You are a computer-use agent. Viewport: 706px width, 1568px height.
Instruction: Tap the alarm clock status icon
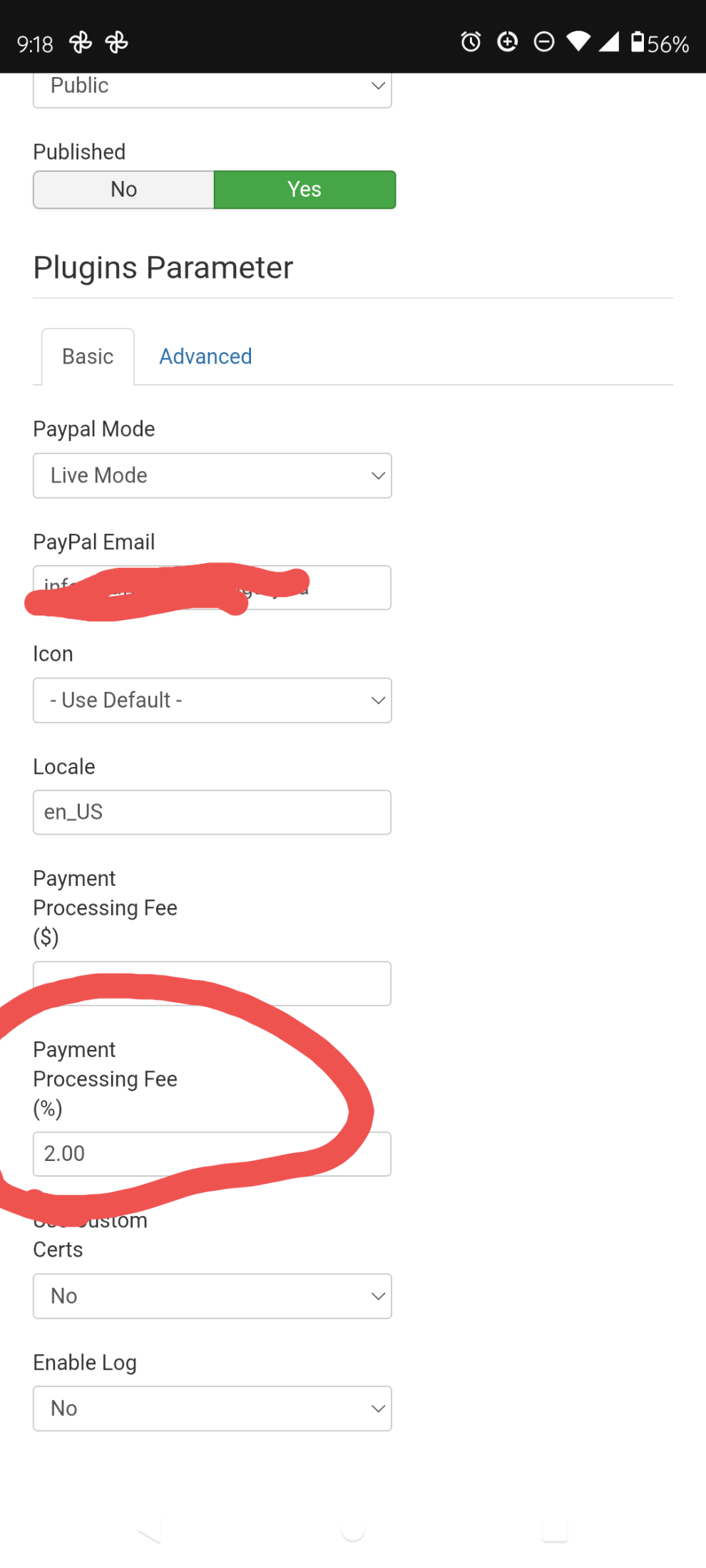tap(471, 43)
